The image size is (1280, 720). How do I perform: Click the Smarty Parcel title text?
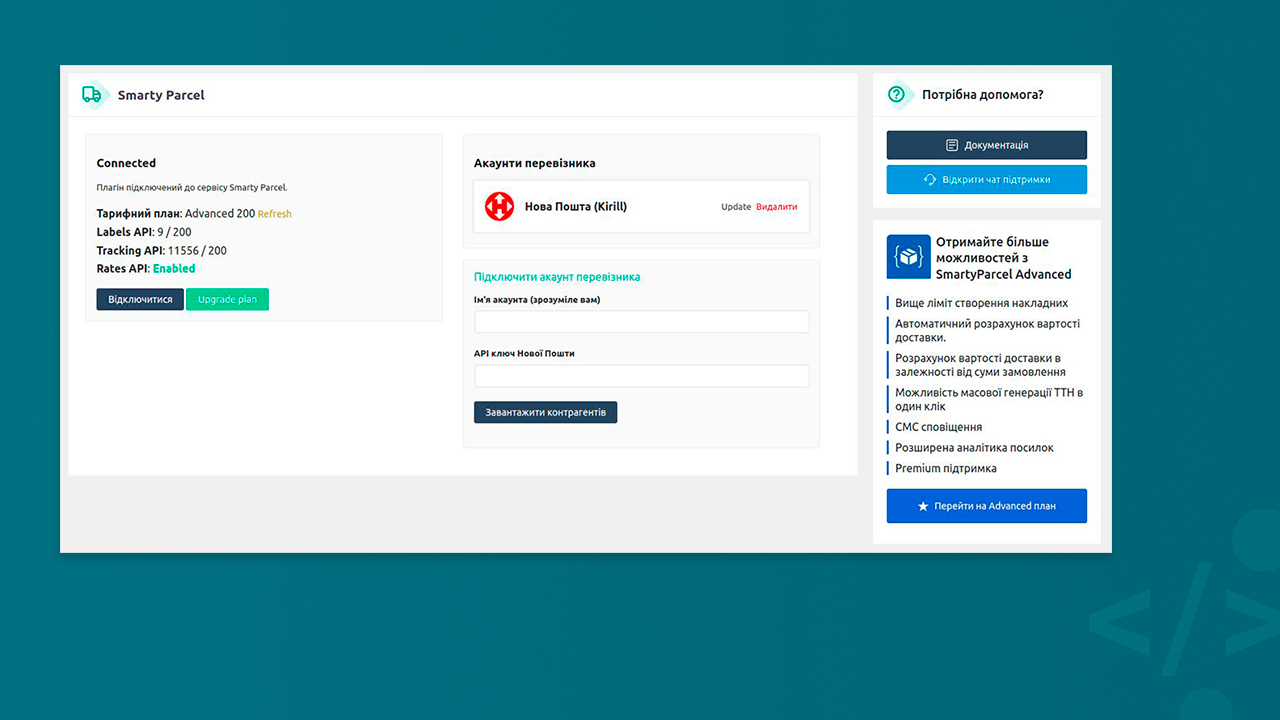pos(161,95)
